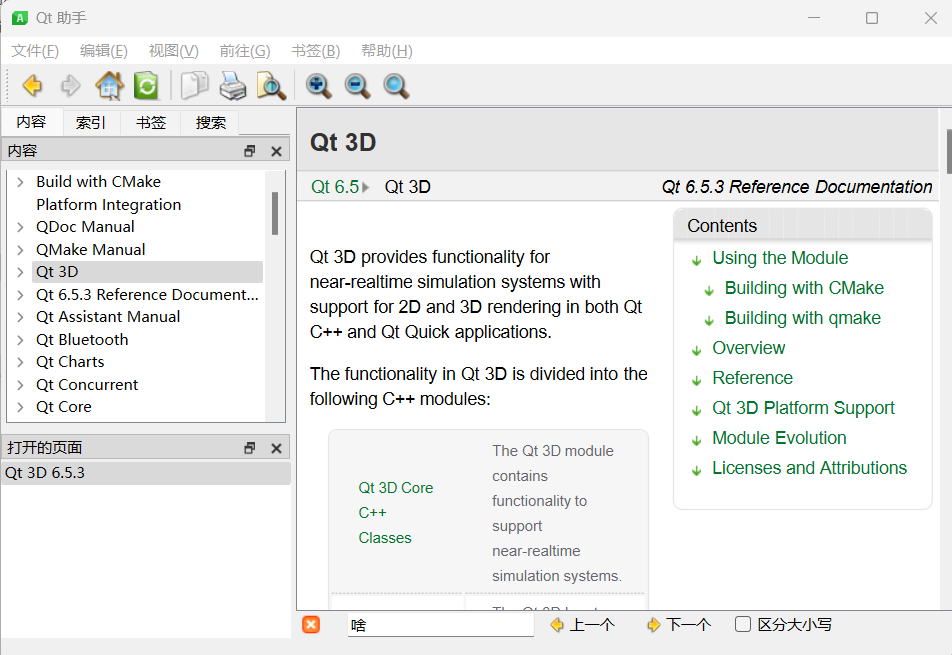The height and width of the screenshot is (655, 952).
Task: Go forward with the grey right arrow
Action: (70, 86)
